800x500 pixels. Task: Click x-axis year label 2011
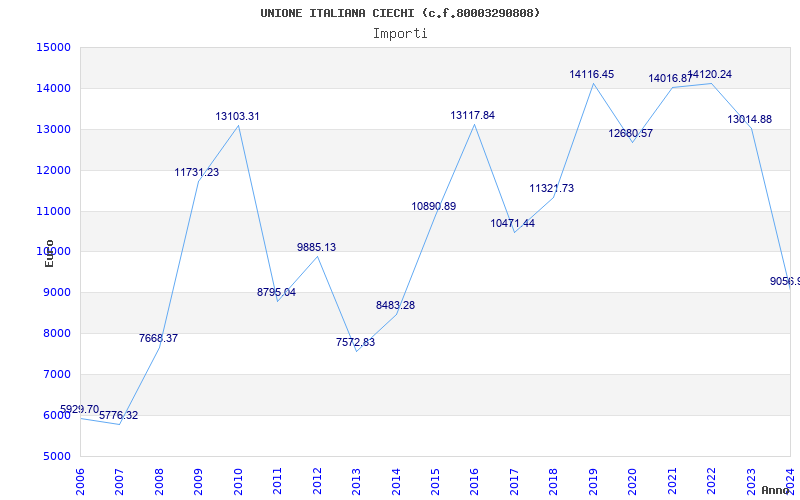tap(278, 481)
